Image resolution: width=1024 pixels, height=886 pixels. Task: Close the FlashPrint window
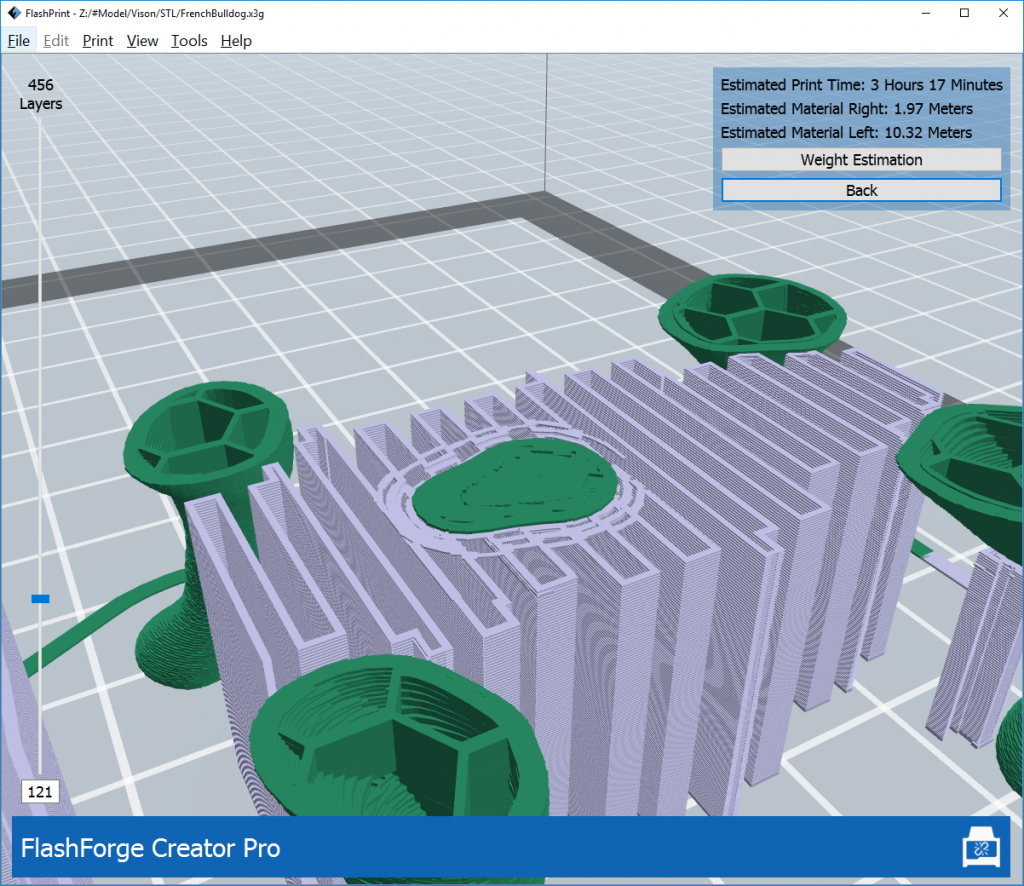(x=1003, y=13)
